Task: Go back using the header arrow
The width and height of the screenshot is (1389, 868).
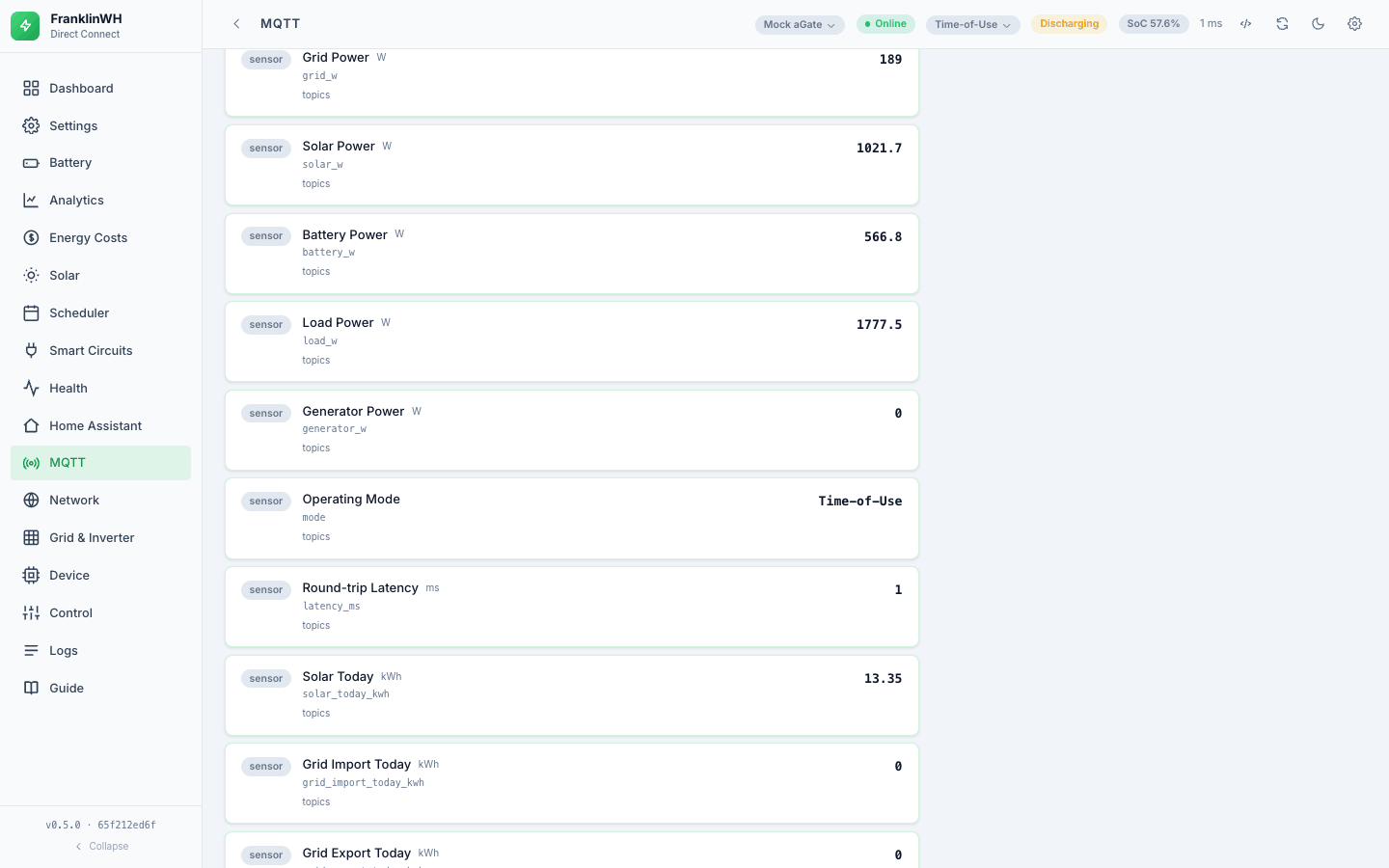Action: tap(236, 24)
